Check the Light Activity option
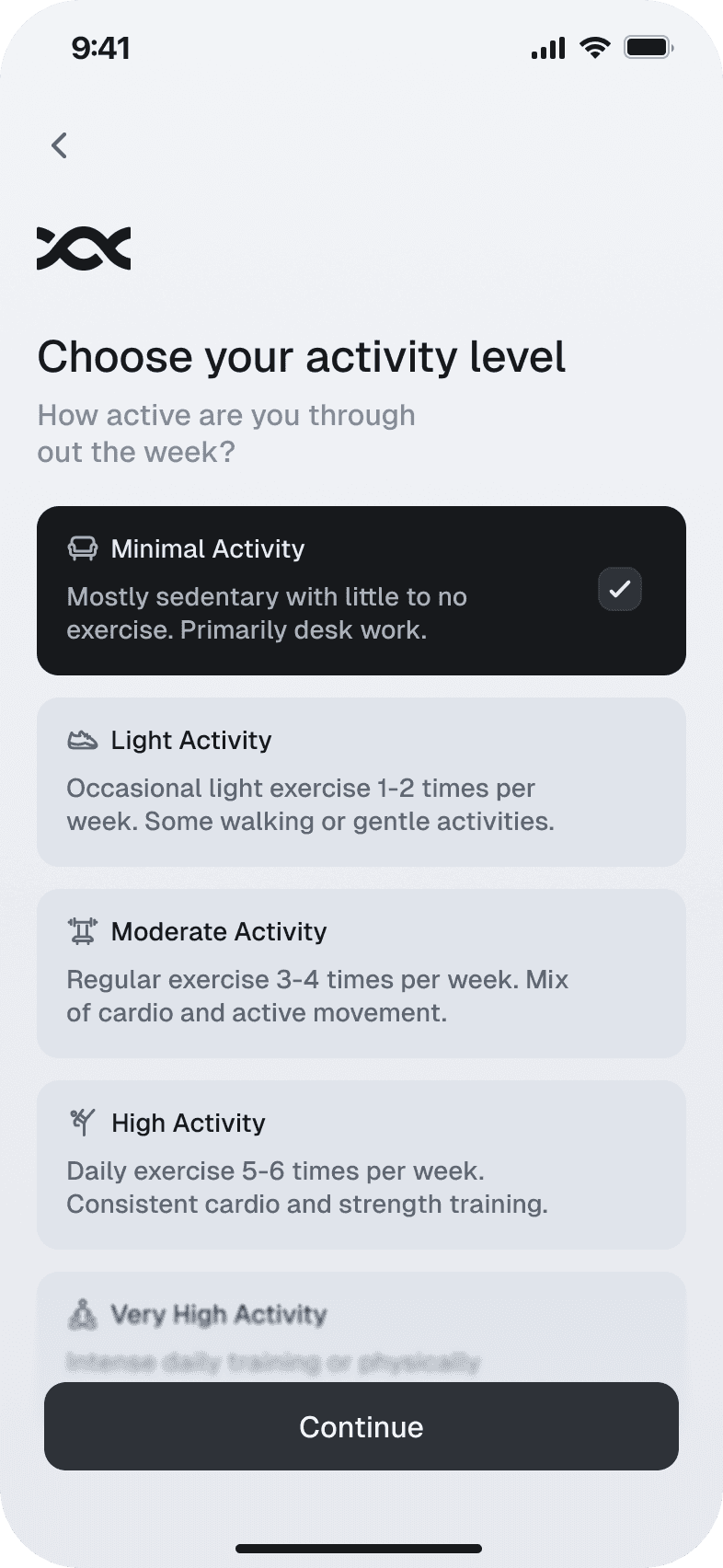Viewport: 723px width, 1568px height. [x=361, y=780]
